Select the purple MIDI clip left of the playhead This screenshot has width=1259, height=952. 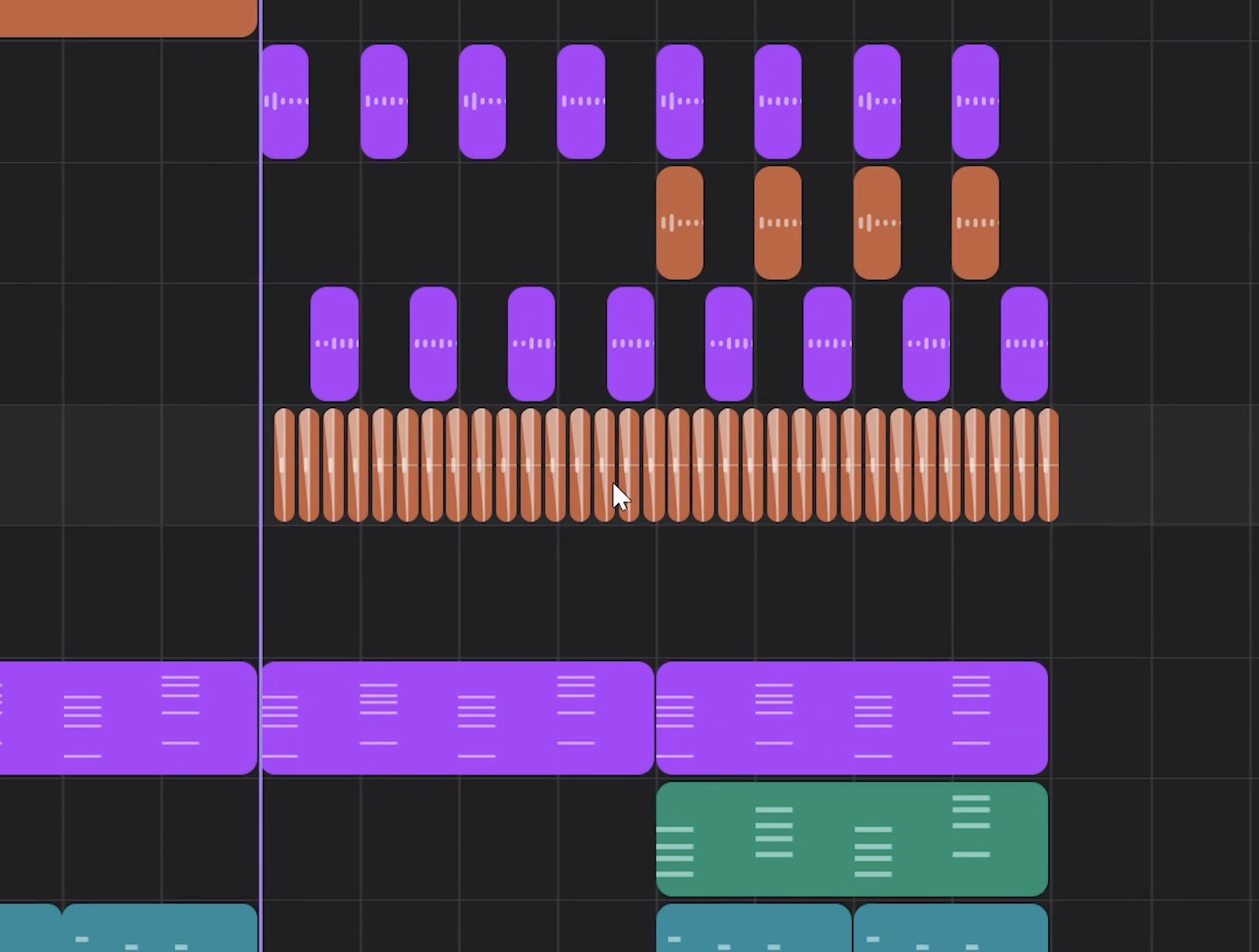point(128,718)
